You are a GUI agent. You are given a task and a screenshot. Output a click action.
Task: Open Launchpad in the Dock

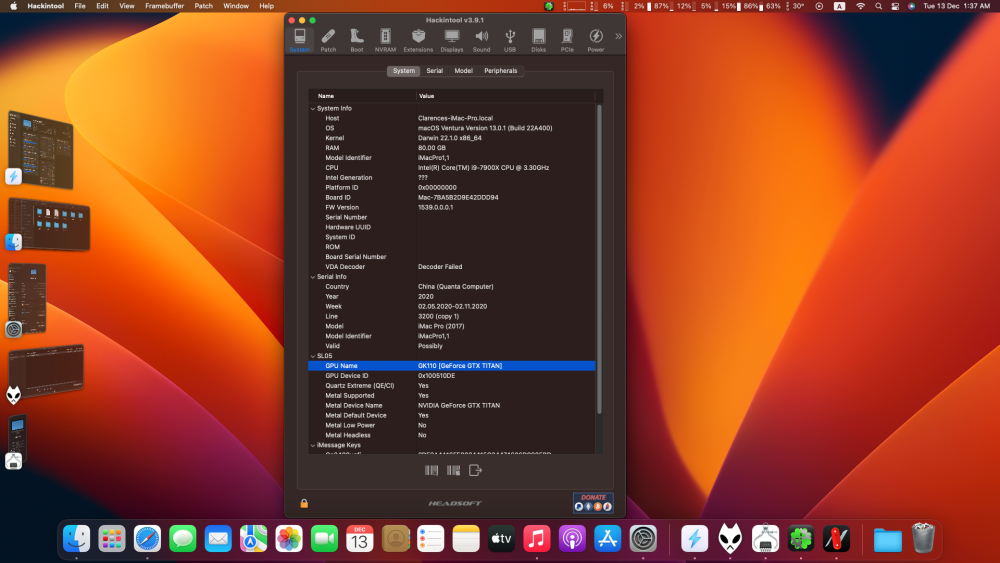point(112,539)
